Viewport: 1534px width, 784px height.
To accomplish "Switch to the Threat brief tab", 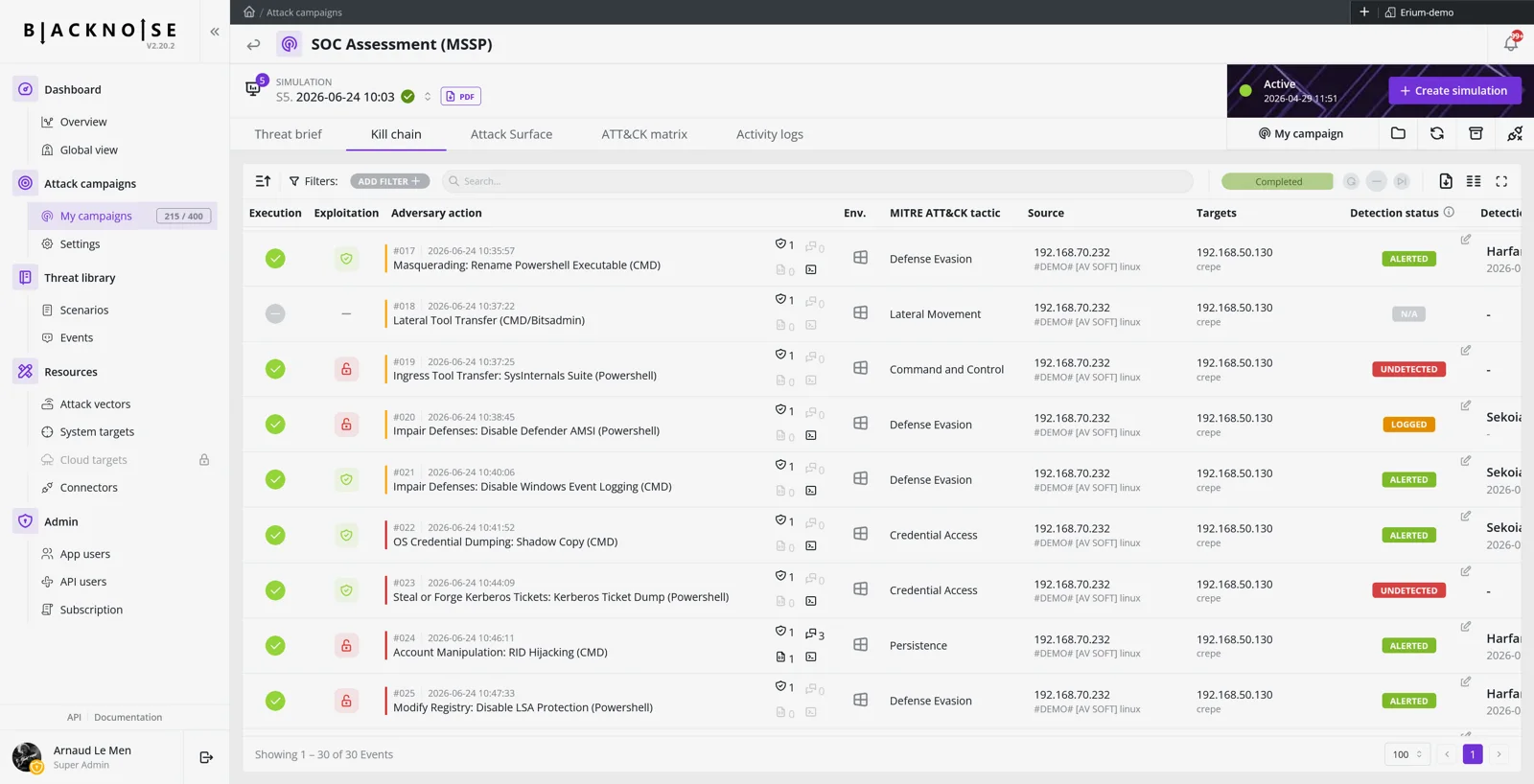I will pos(288,134).
